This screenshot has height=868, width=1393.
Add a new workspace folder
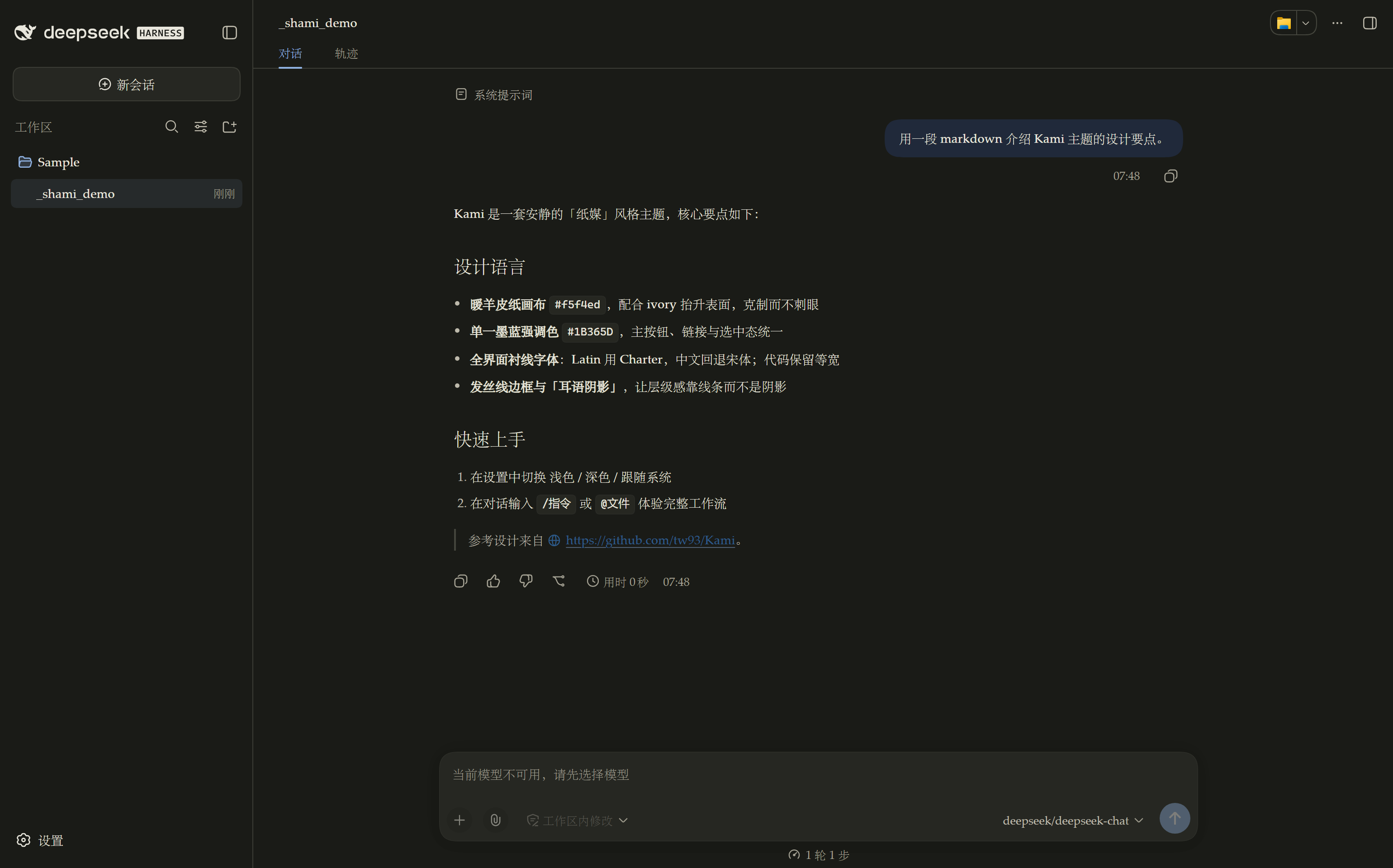230,127
